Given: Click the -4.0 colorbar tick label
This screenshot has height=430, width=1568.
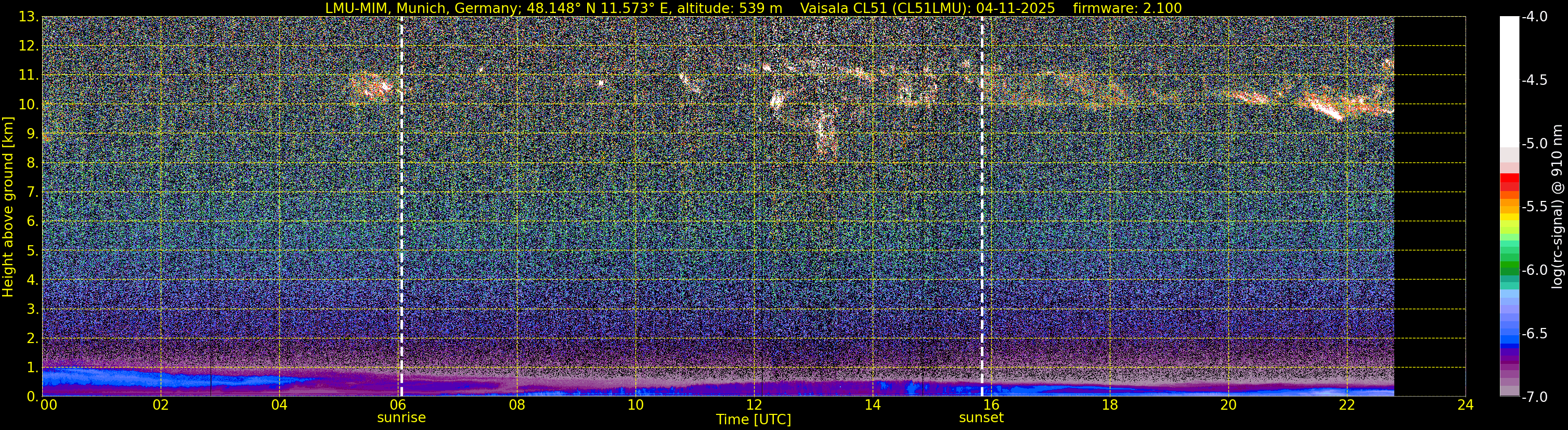Looking at the screenshot, I should click(x=1535, y=17).
